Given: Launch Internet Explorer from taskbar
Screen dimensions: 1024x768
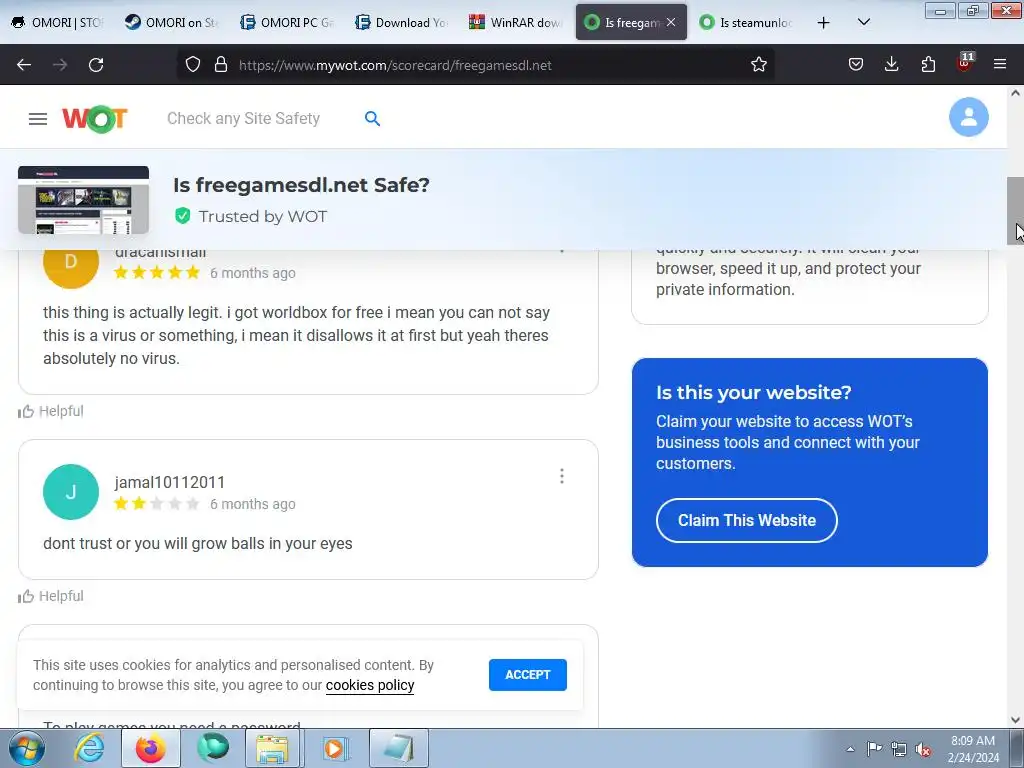Looking at the screenshot, I should (x=89, y=748).
